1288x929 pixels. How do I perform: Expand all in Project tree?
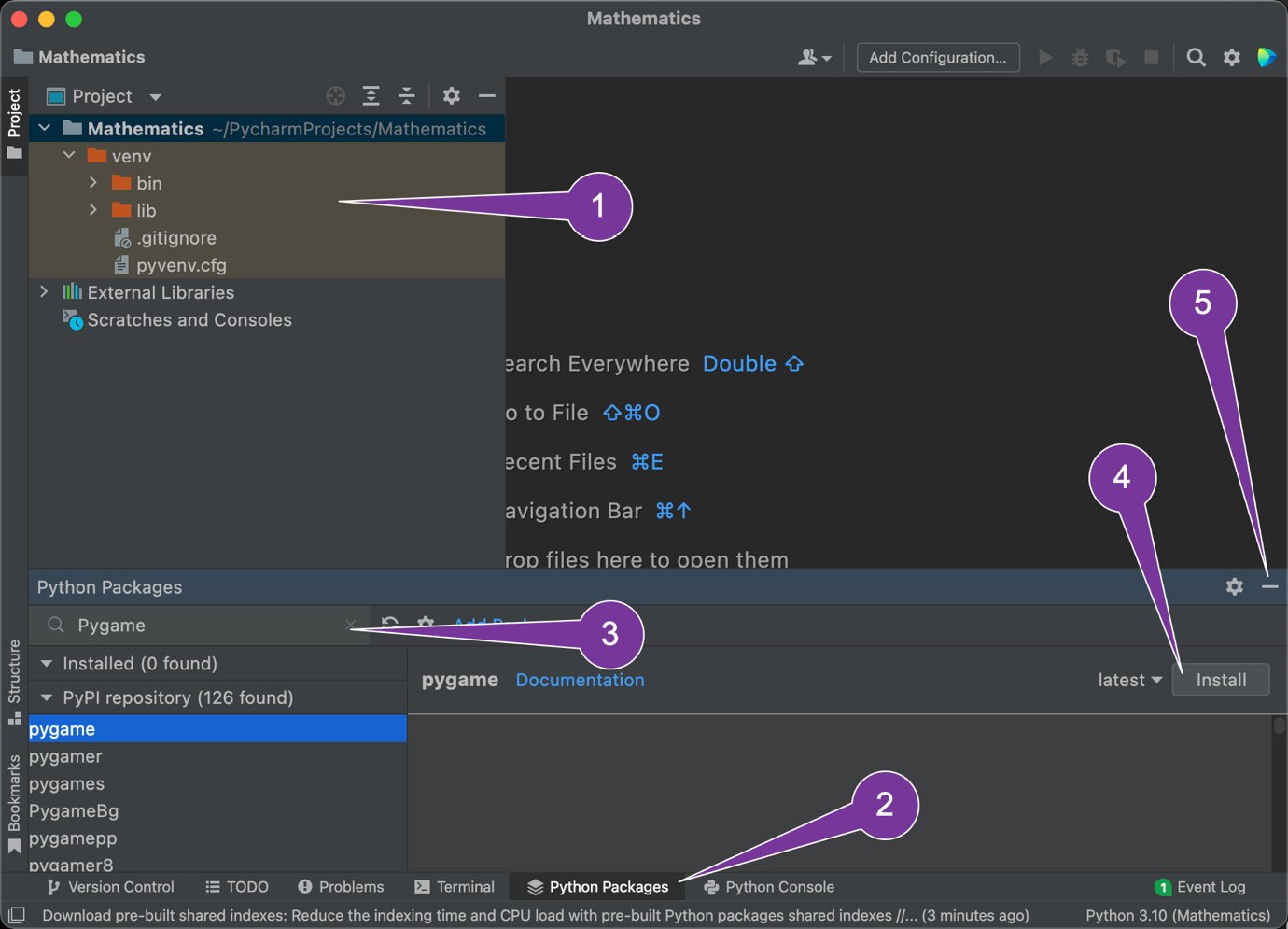click(x=371, y=95)
